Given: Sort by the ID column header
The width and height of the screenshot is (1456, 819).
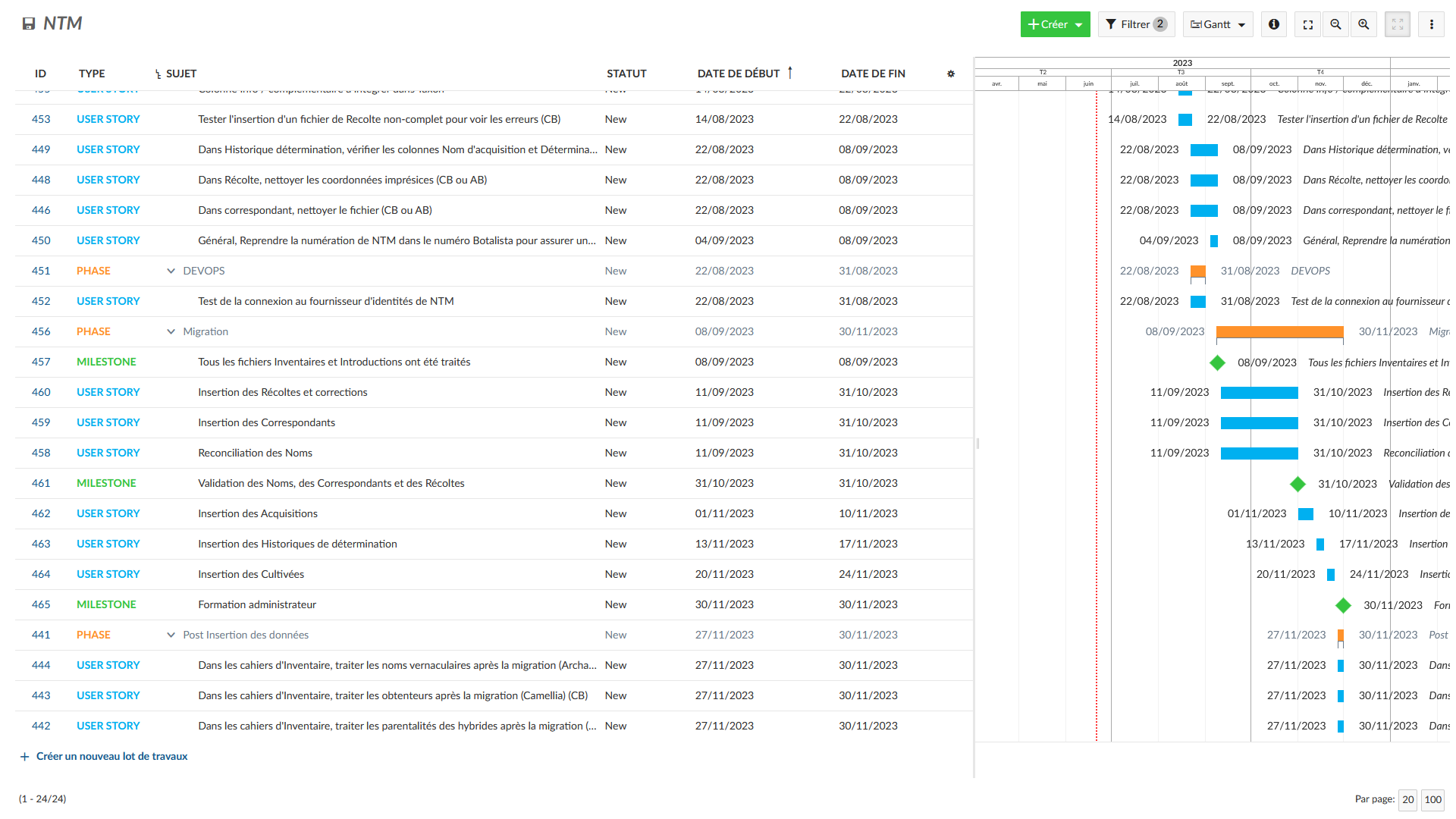Looking at the screenshot, I should tap(40, 74).
